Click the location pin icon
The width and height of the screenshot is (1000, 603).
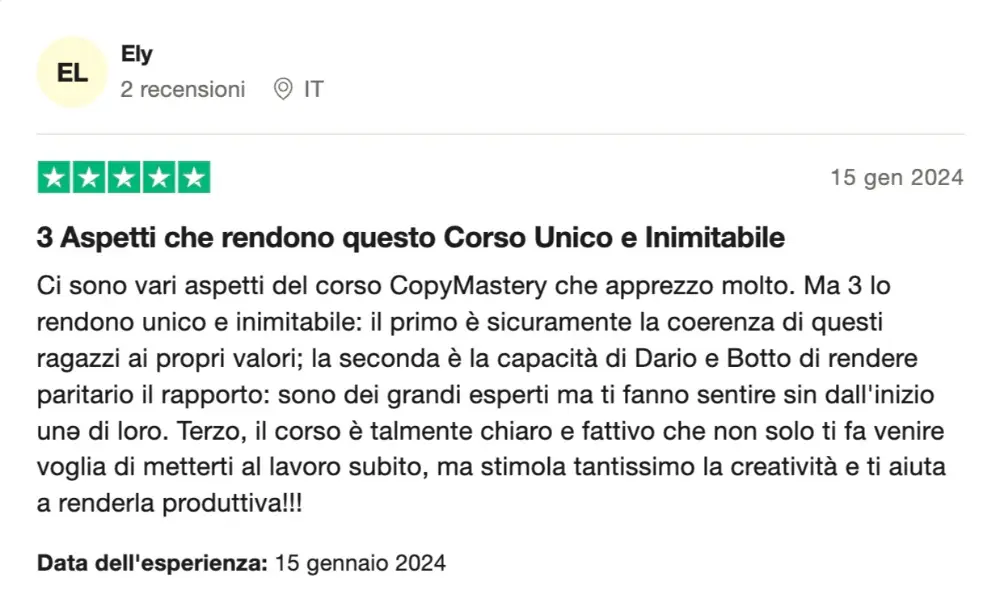(x=283, y=89)
